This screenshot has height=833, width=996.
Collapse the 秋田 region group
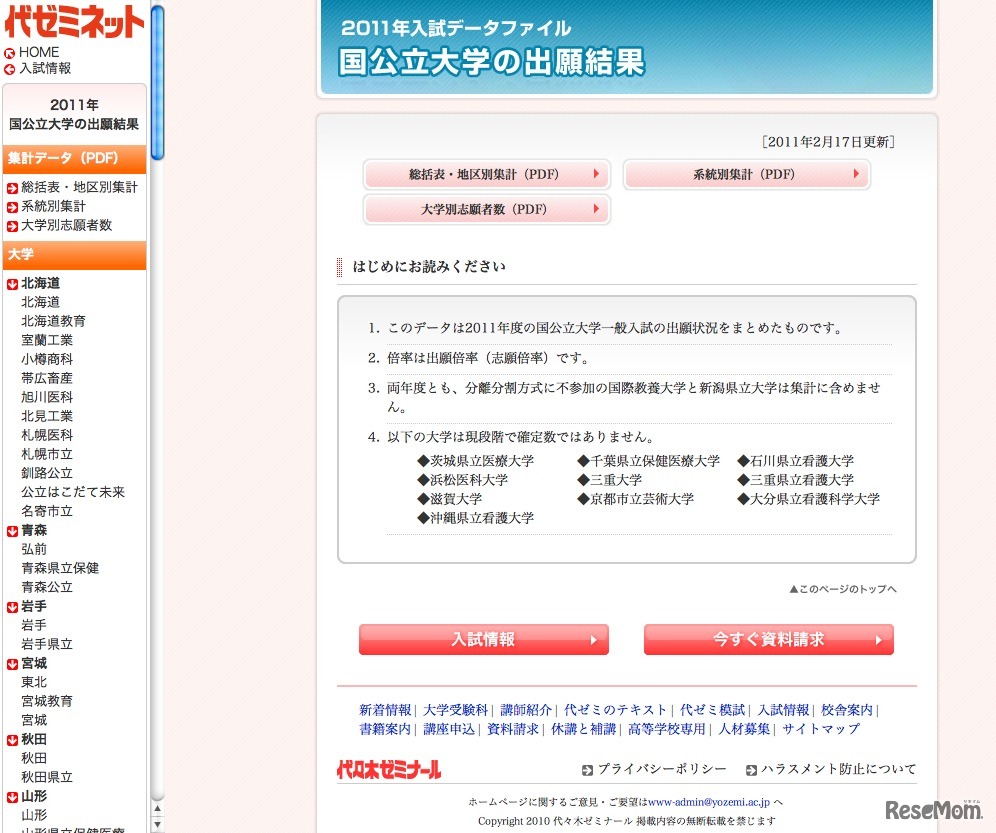tap(12, 740)
